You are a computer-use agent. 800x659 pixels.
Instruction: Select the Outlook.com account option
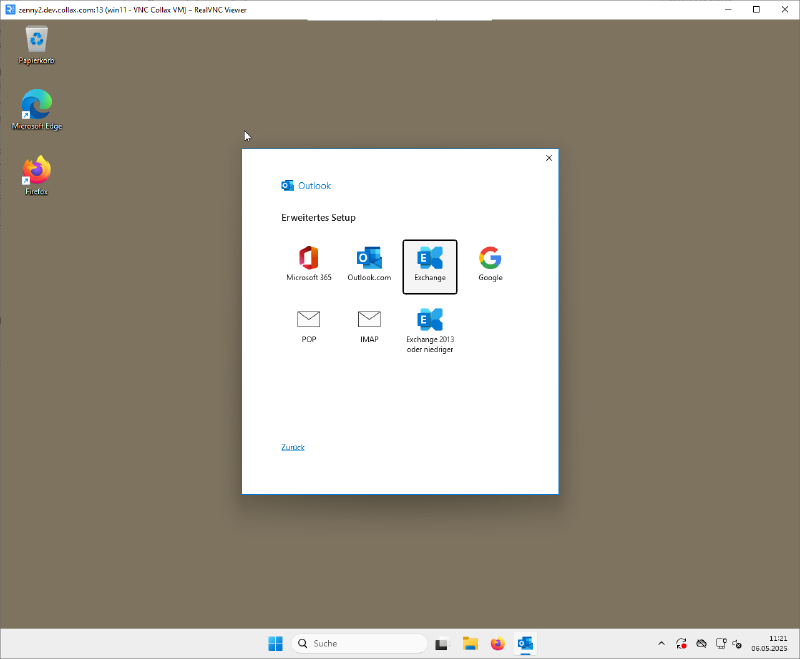tap(369, 264)
